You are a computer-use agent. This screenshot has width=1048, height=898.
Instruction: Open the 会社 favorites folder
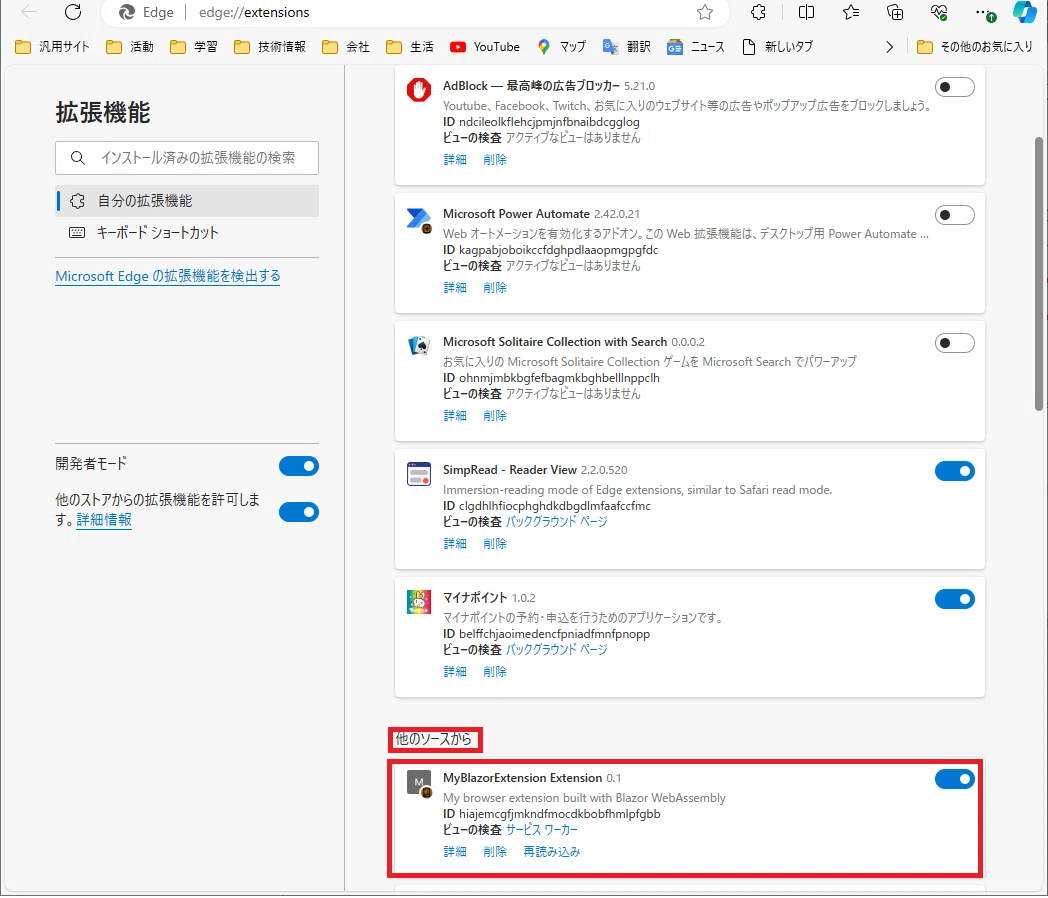(346, 47)
